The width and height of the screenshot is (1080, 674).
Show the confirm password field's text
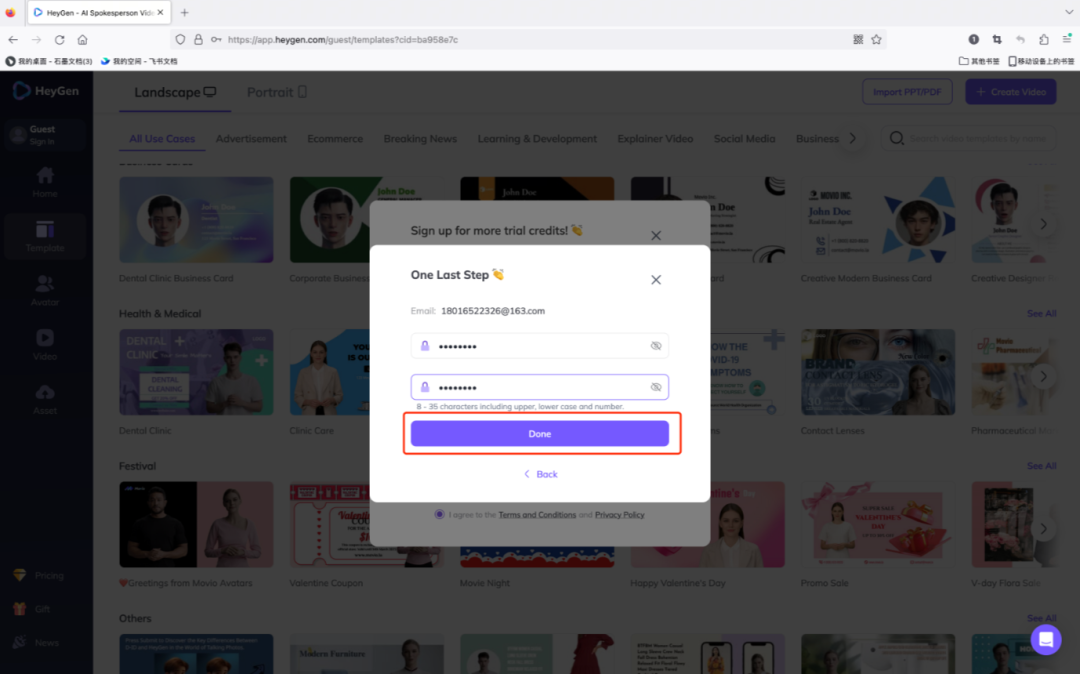[656, 387]
